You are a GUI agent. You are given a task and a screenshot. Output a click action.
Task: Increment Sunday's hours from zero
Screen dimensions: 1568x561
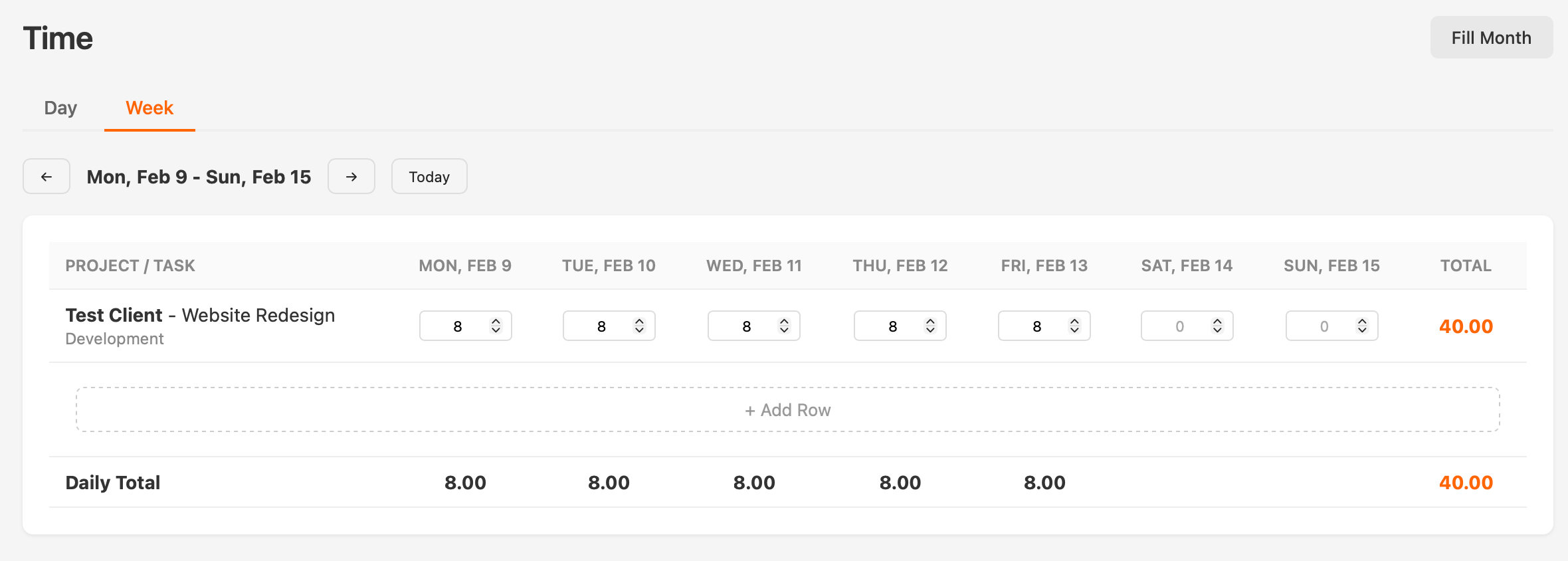point(1361,320)
